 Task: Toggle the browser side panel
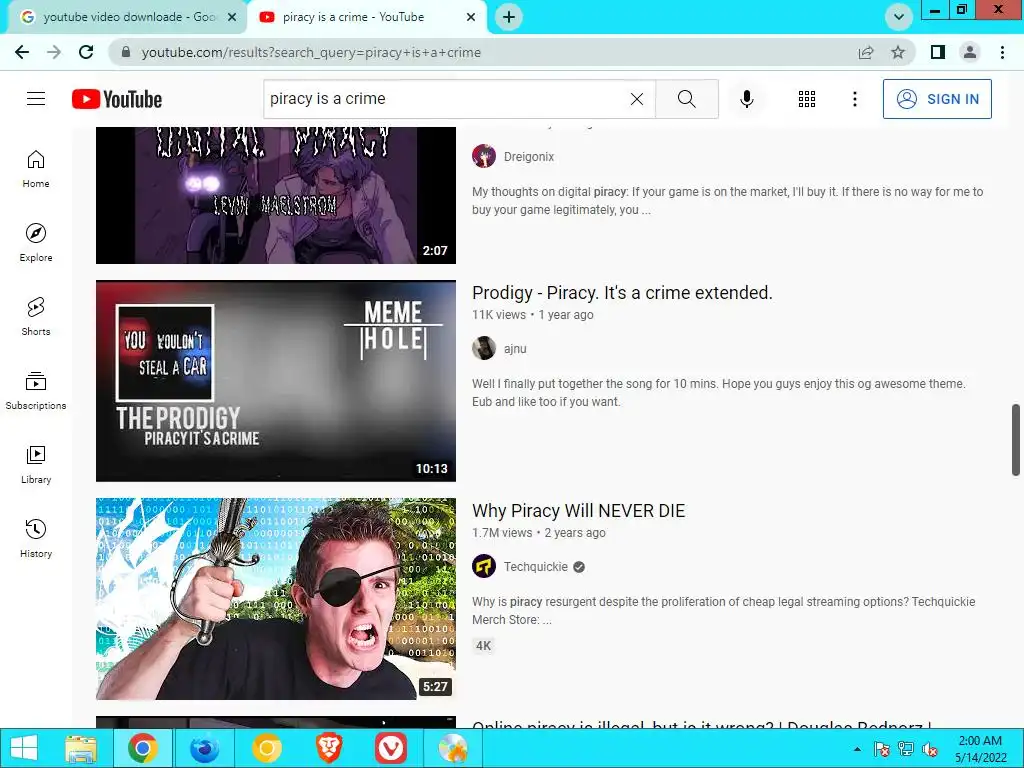click(938, 52)
